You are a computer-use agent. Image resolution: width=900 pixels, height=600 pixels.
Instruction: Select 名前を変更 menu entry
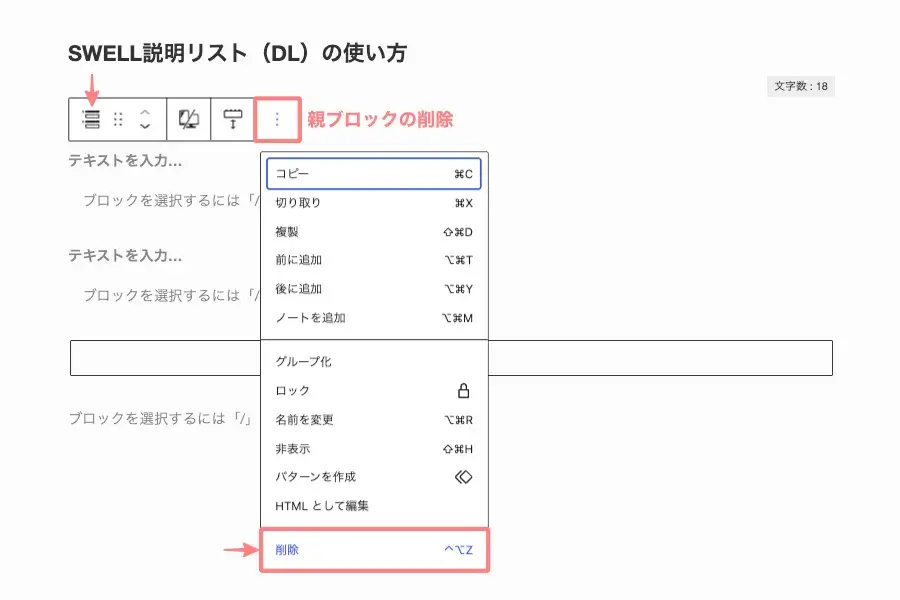[374, 420]
